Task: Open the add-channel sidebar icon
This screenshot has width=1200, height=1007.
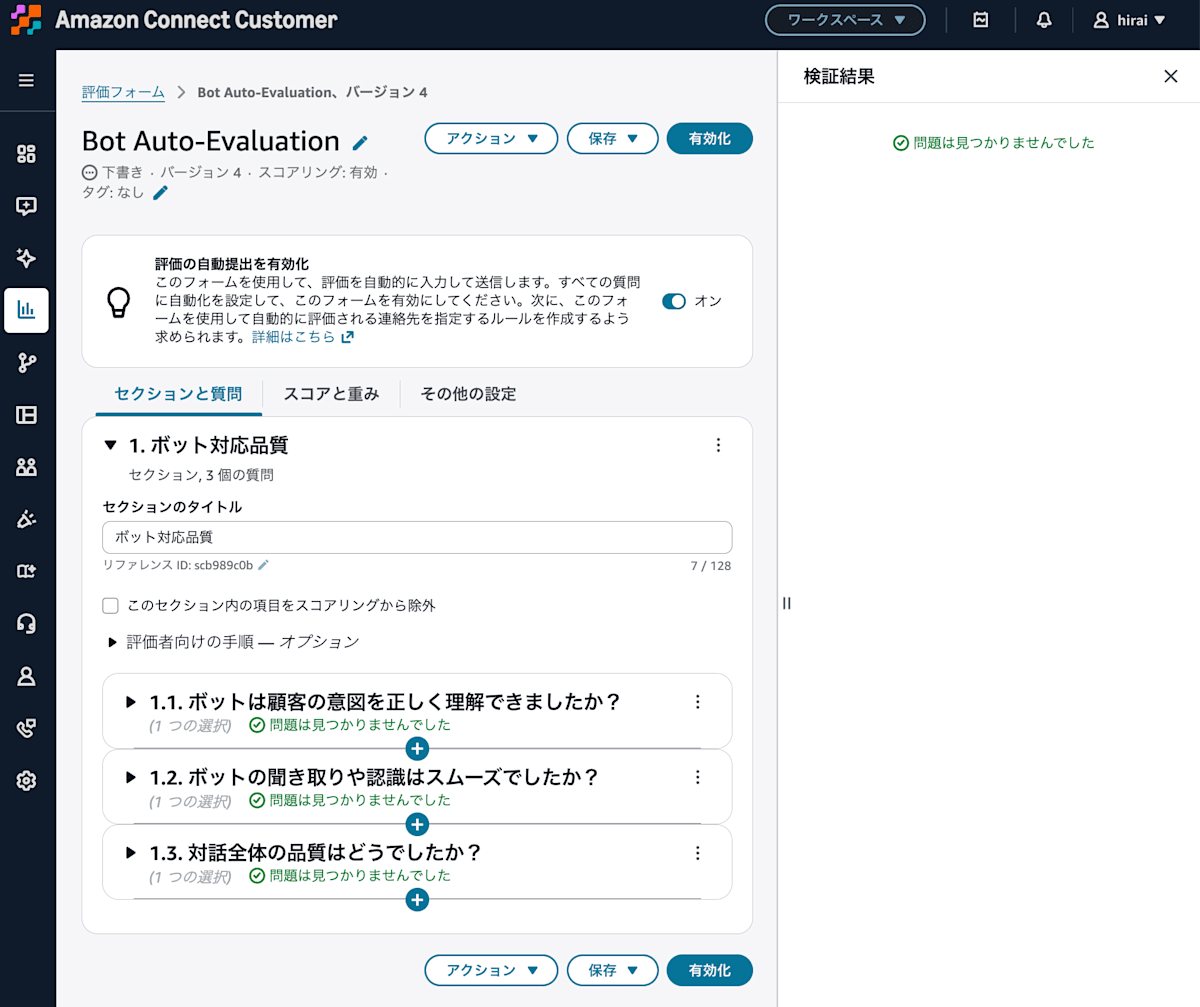Action: tap(27, 571)
